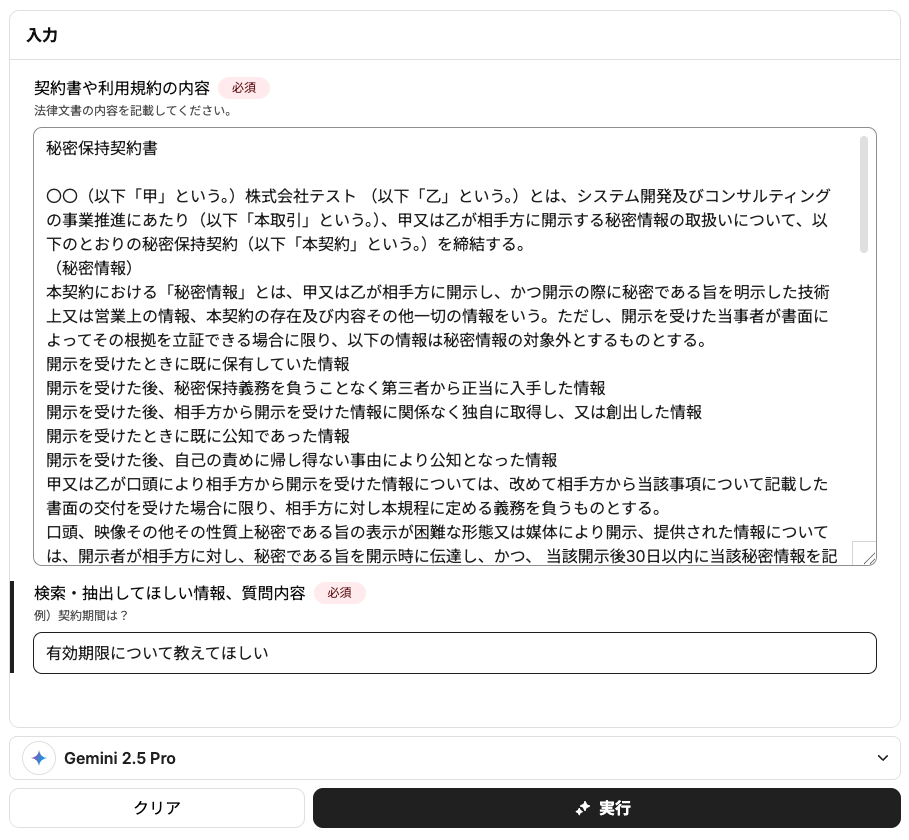
Task: Click the helper text 法律文書の内容を記載してください
Action: pos(133,111)
